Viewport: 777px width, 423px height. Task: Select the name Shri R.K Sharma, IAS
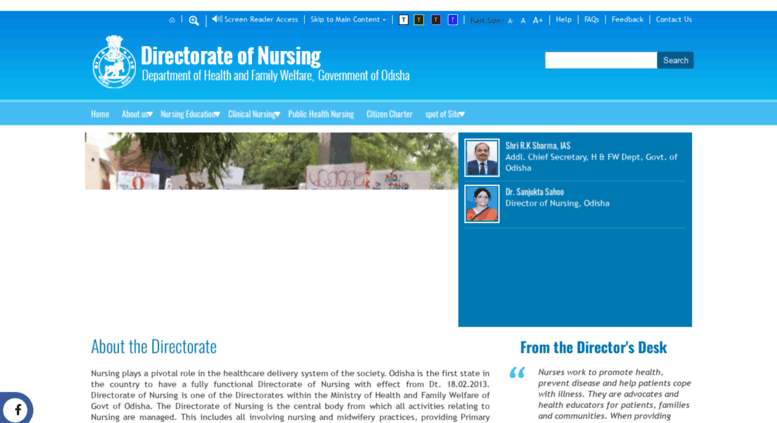point(538,146)
